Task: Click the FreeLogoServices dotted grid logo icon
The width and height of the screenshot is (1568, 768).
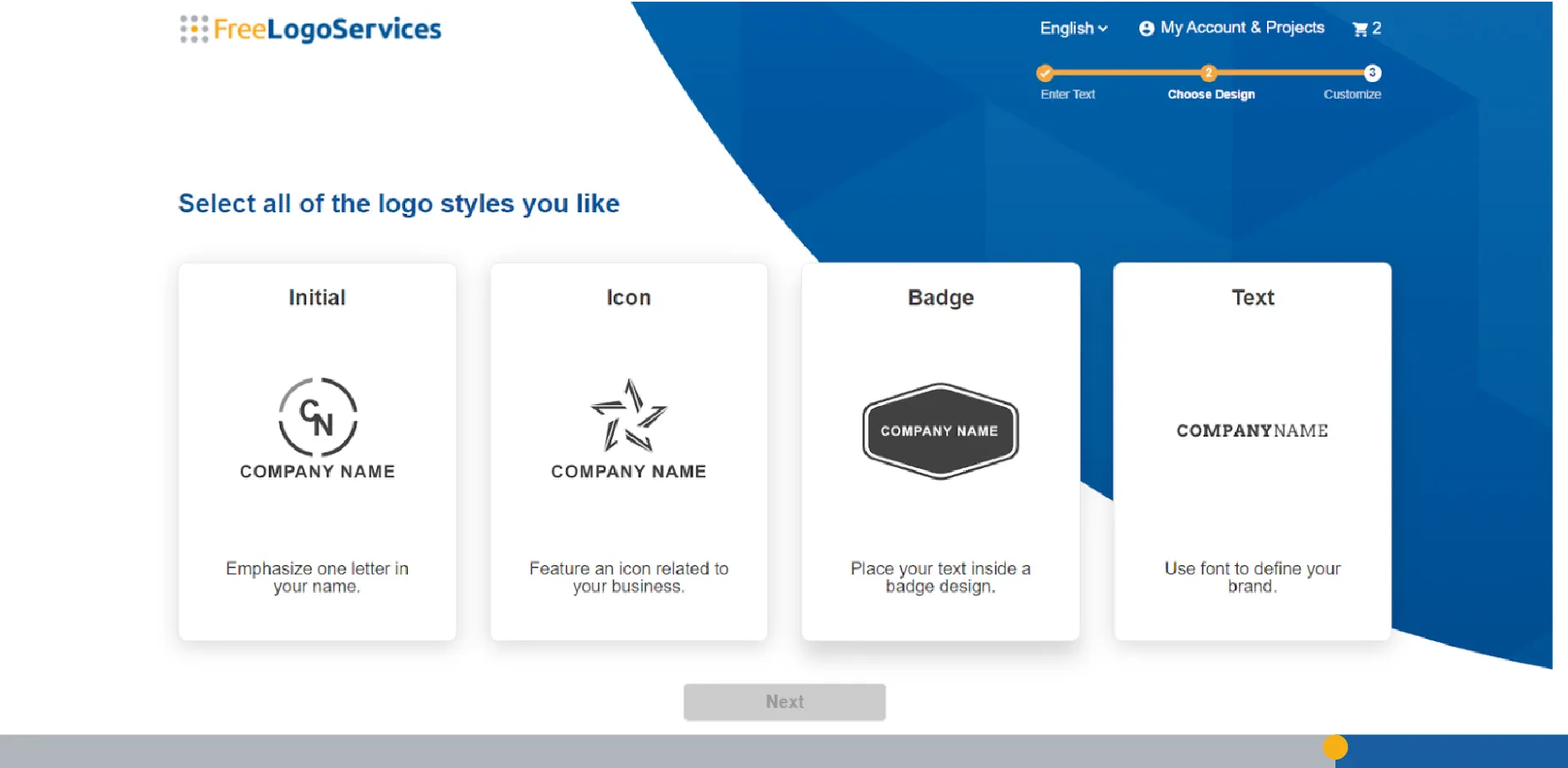Action: click(x=194, y=29)
